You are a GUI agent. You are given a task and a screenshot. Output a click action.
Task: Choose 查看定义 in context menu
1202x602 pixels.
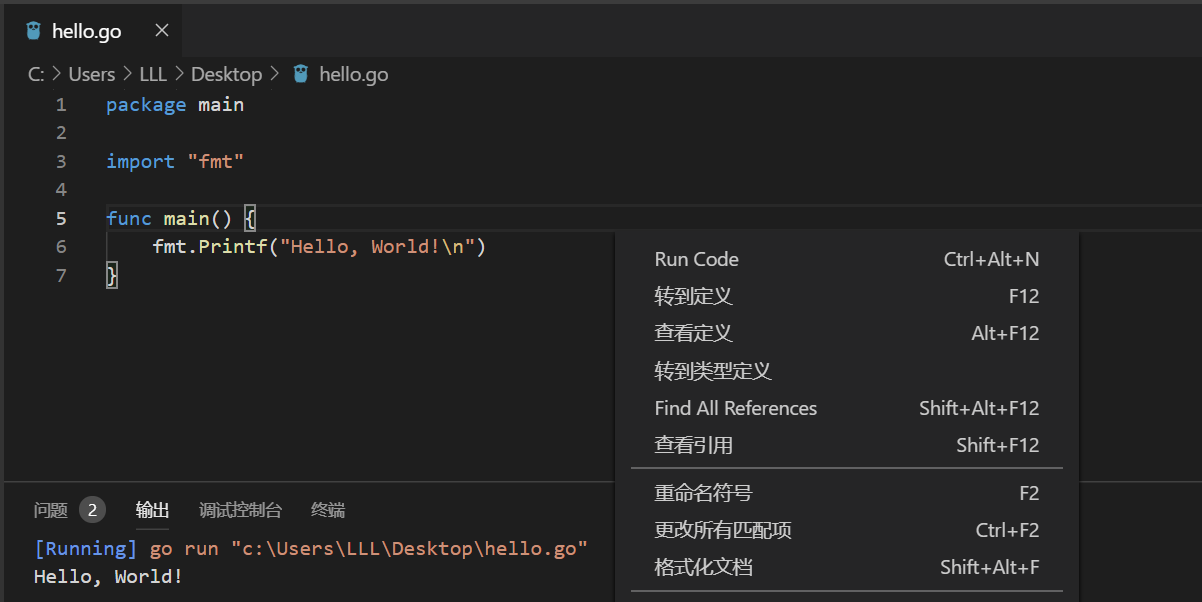pos(847,333)
